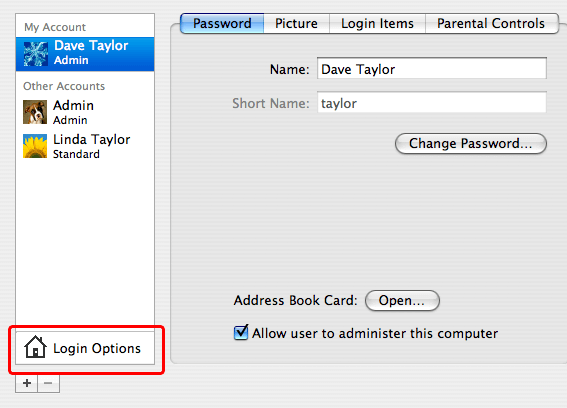Open the Address Book Card
The image size is (567, 408).
click(402, 300)
